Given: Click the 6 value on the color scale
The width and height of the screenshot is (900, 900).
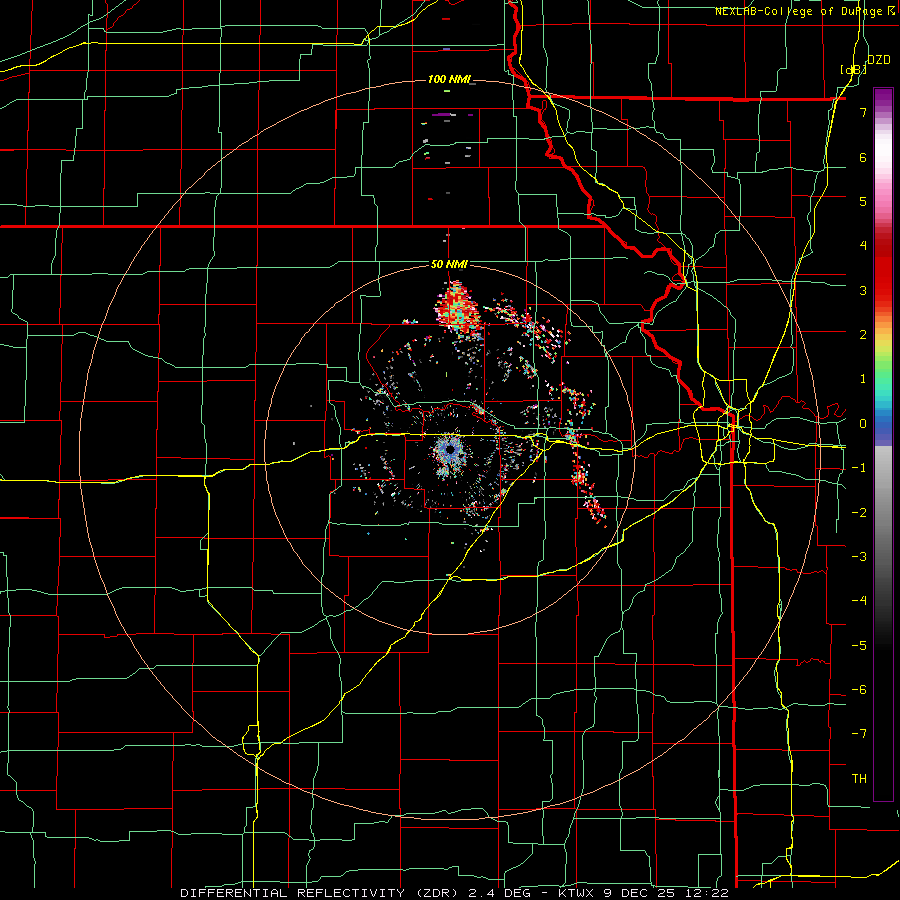Looking at the screenshot, I should pos(863,157).
